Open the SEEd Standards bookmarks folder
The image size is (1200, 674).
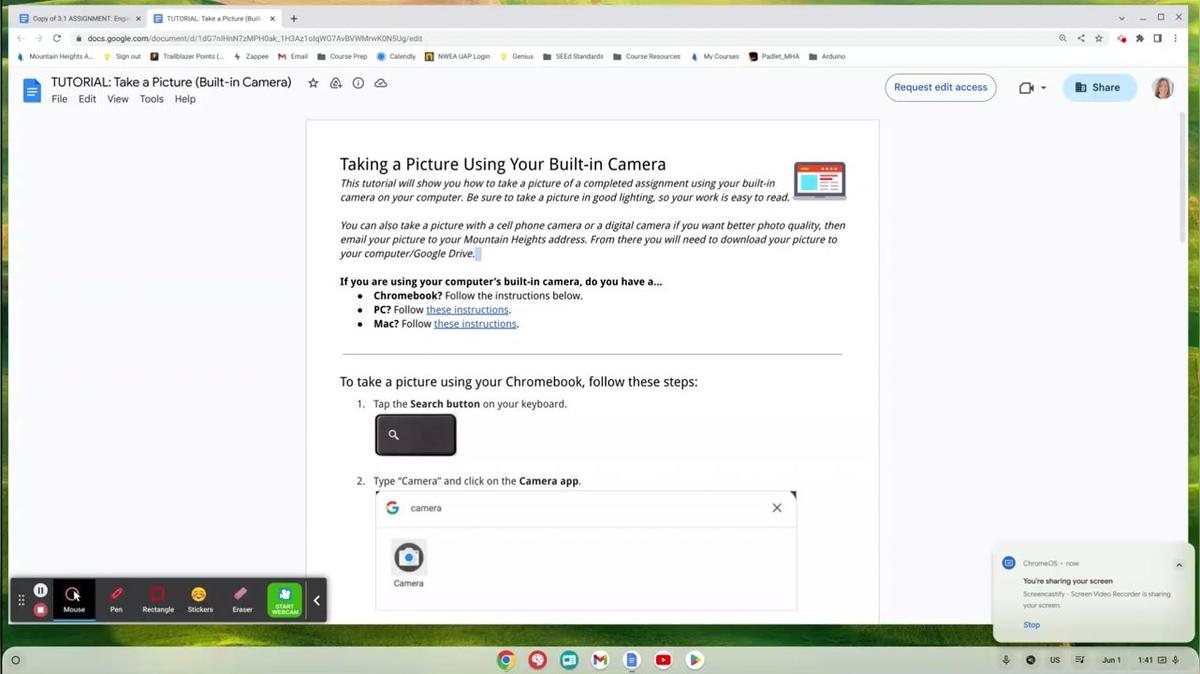(573, 56)
